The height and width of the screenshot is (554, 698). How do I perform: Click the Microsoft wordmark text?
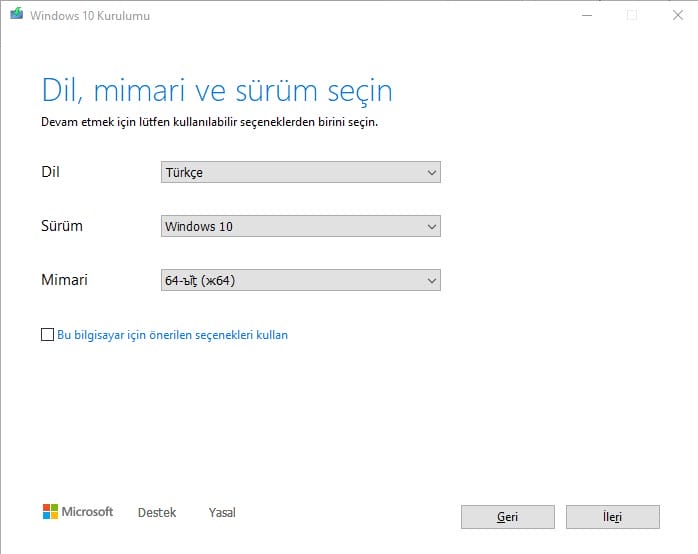pos(88,512)
